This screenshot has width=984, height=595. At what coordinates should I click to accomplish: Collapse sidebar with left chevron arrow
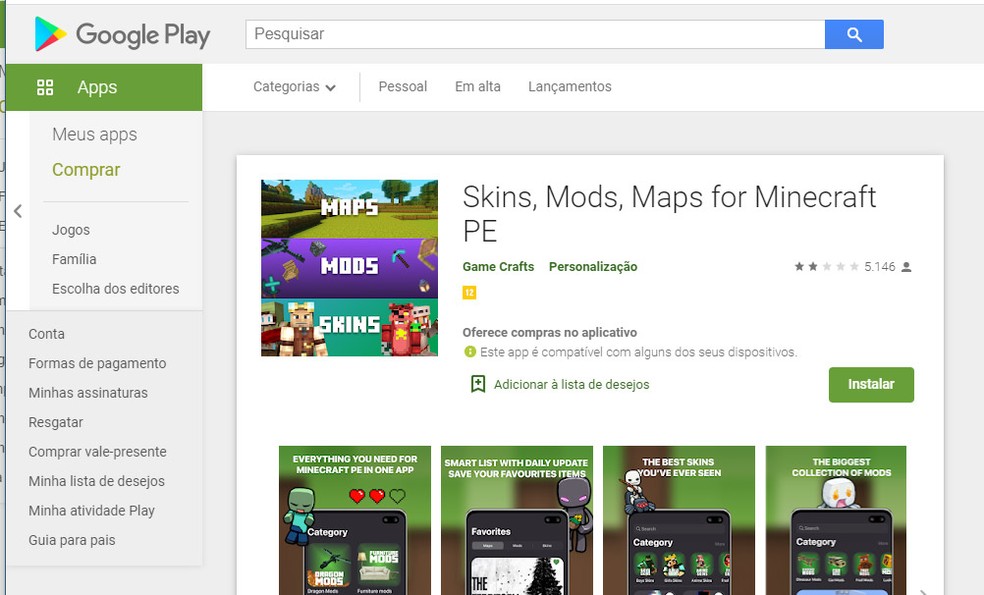click(18, 211)
